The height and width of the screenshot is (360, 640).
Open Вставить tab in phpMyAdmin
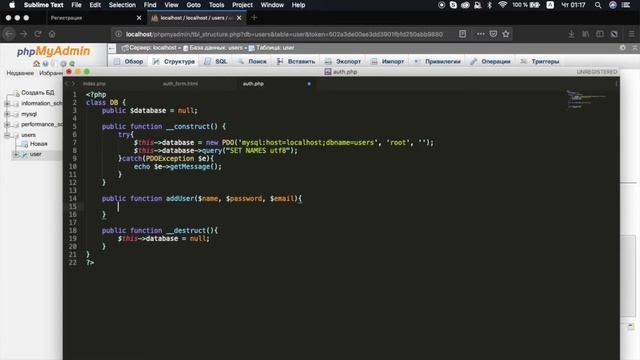coord(296,62)
